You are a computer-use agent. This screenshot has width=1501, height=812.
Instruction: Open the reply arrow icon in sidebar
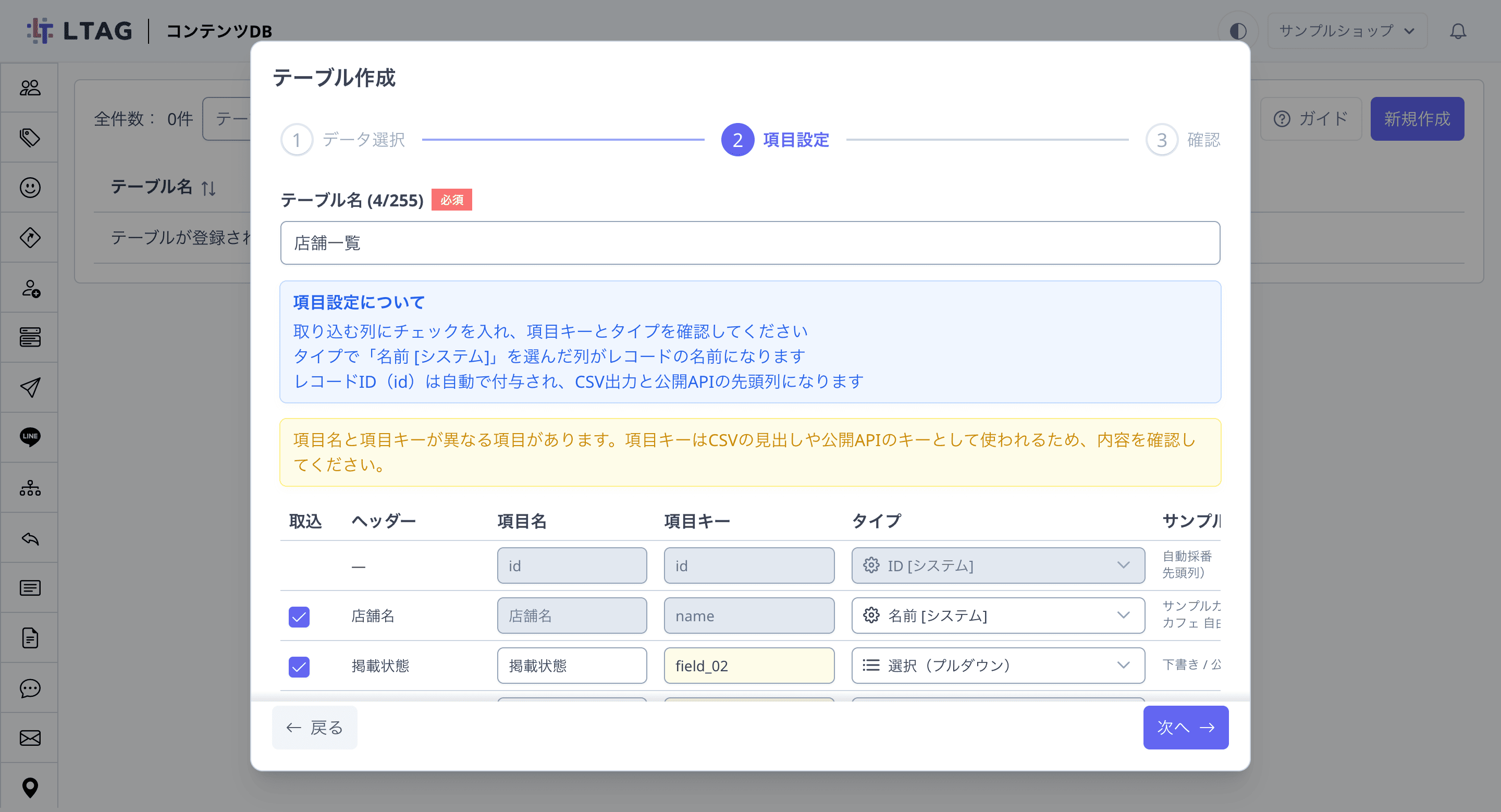point(30,538)
